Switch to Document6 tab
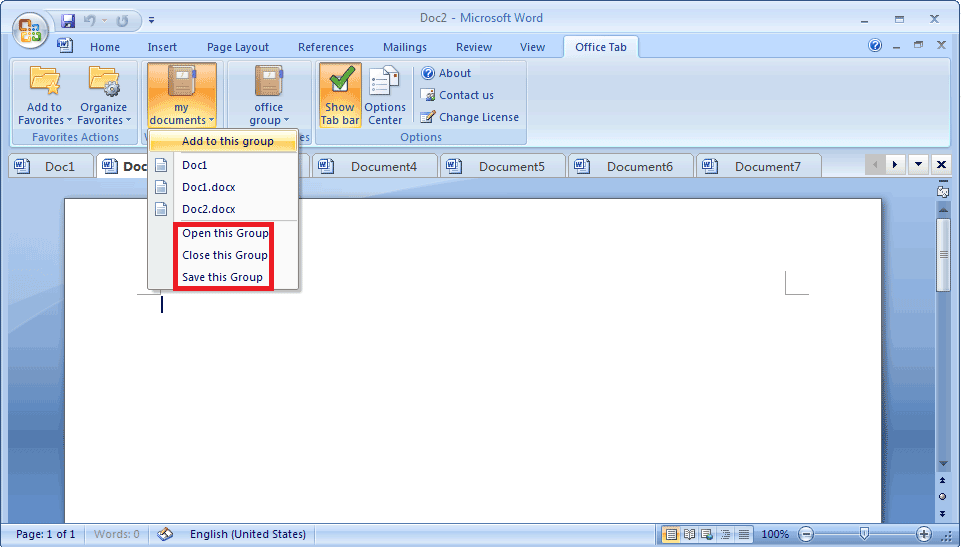Image resolution: width=961 pixels, height=547 pixels. coord(631,166)
